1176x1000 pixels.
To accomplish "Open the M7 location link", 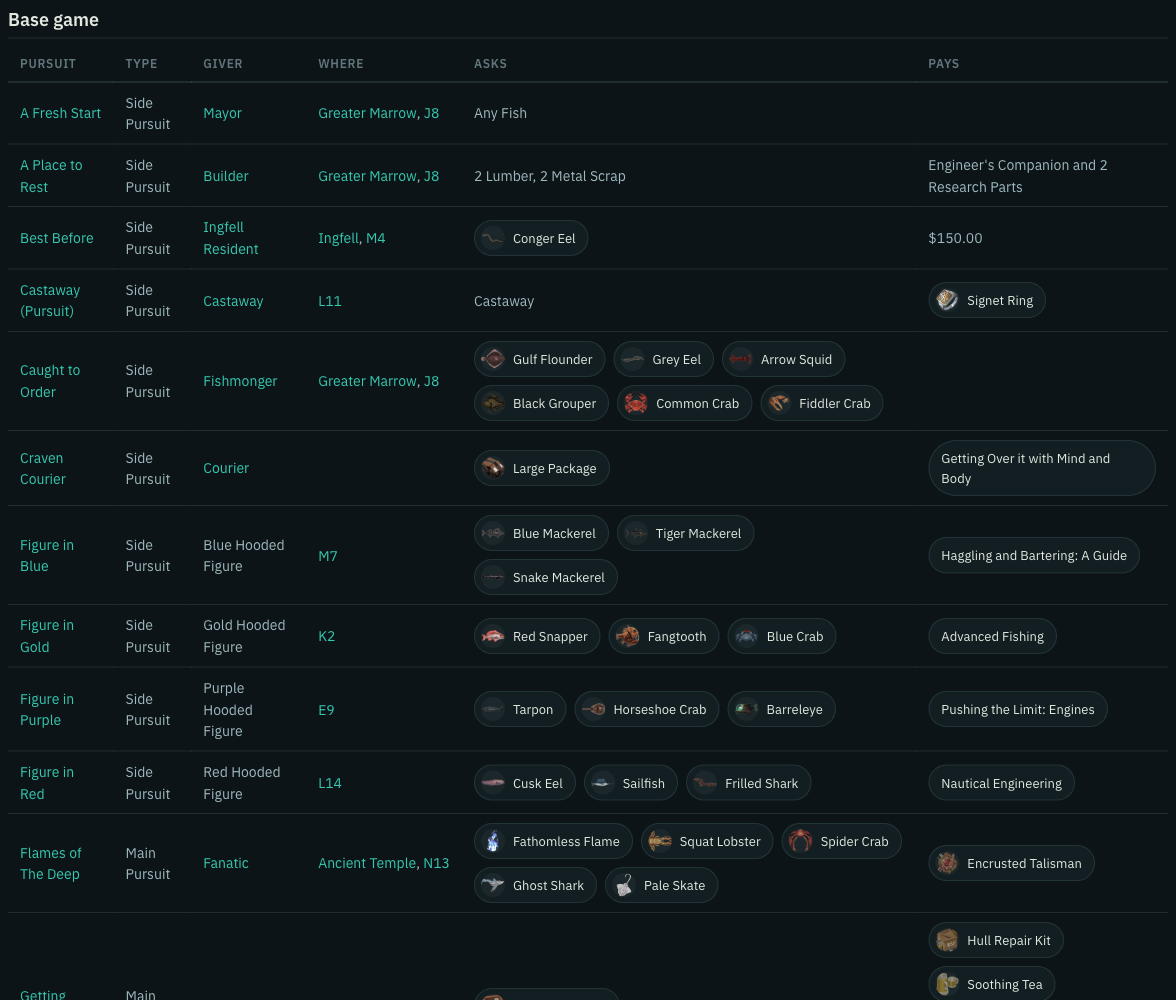I will point(328,556).
